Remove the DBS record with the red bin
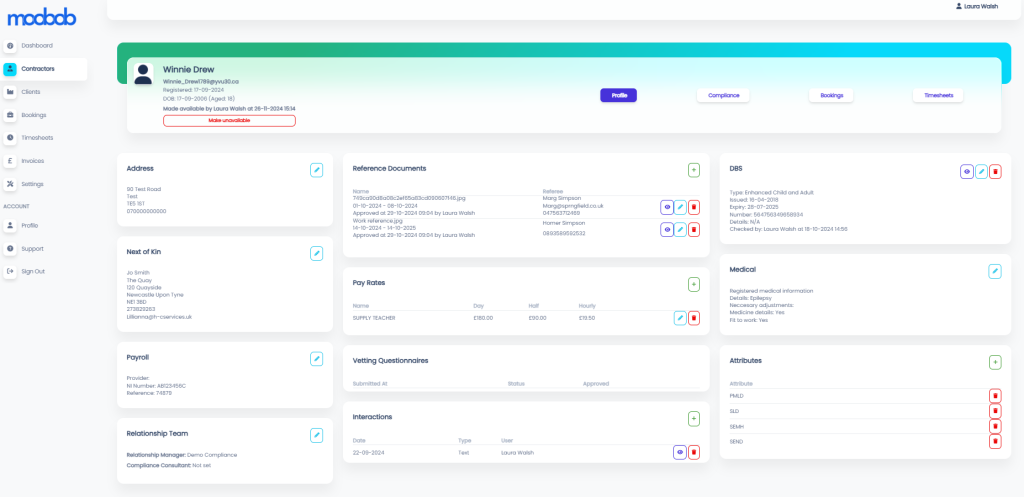The height and width of the screenshot is (497, 1024). coord(994,172)
